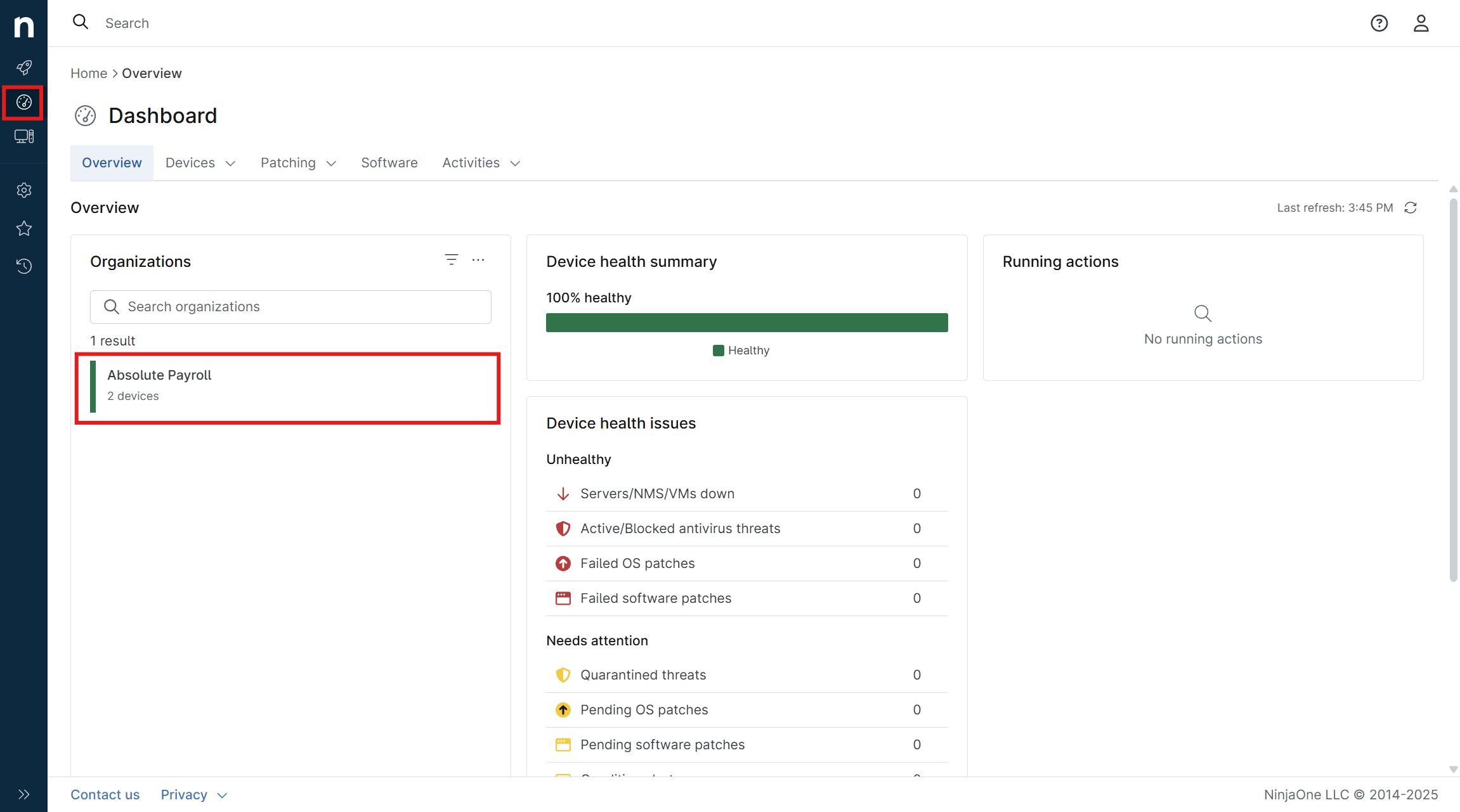This screenshot has height=812, width=1460.
Task: Click the Contact us link
Action: [x=105, y=795]
